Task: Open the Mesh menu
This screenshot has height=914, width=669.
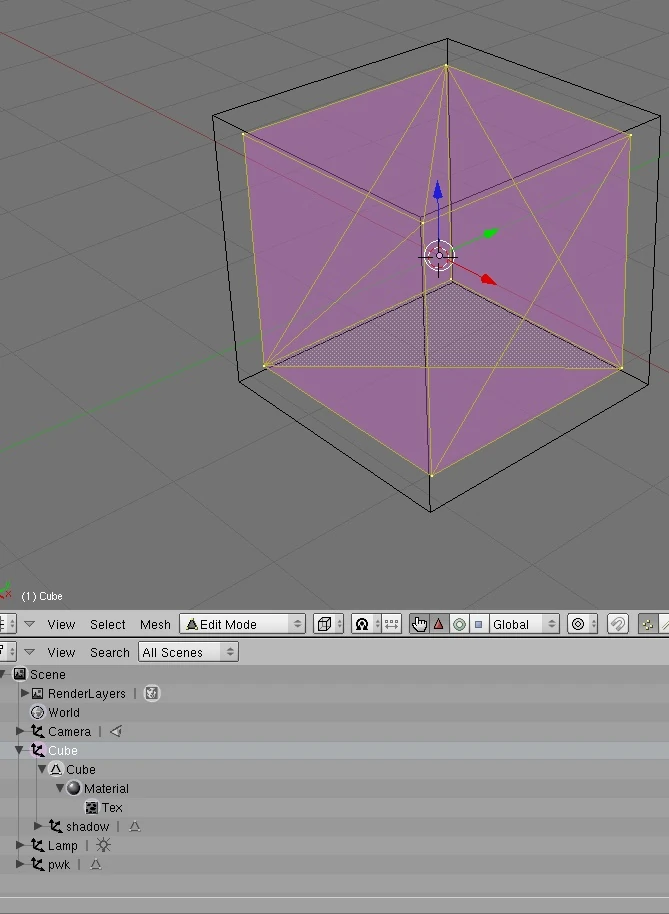Action: 155,624
